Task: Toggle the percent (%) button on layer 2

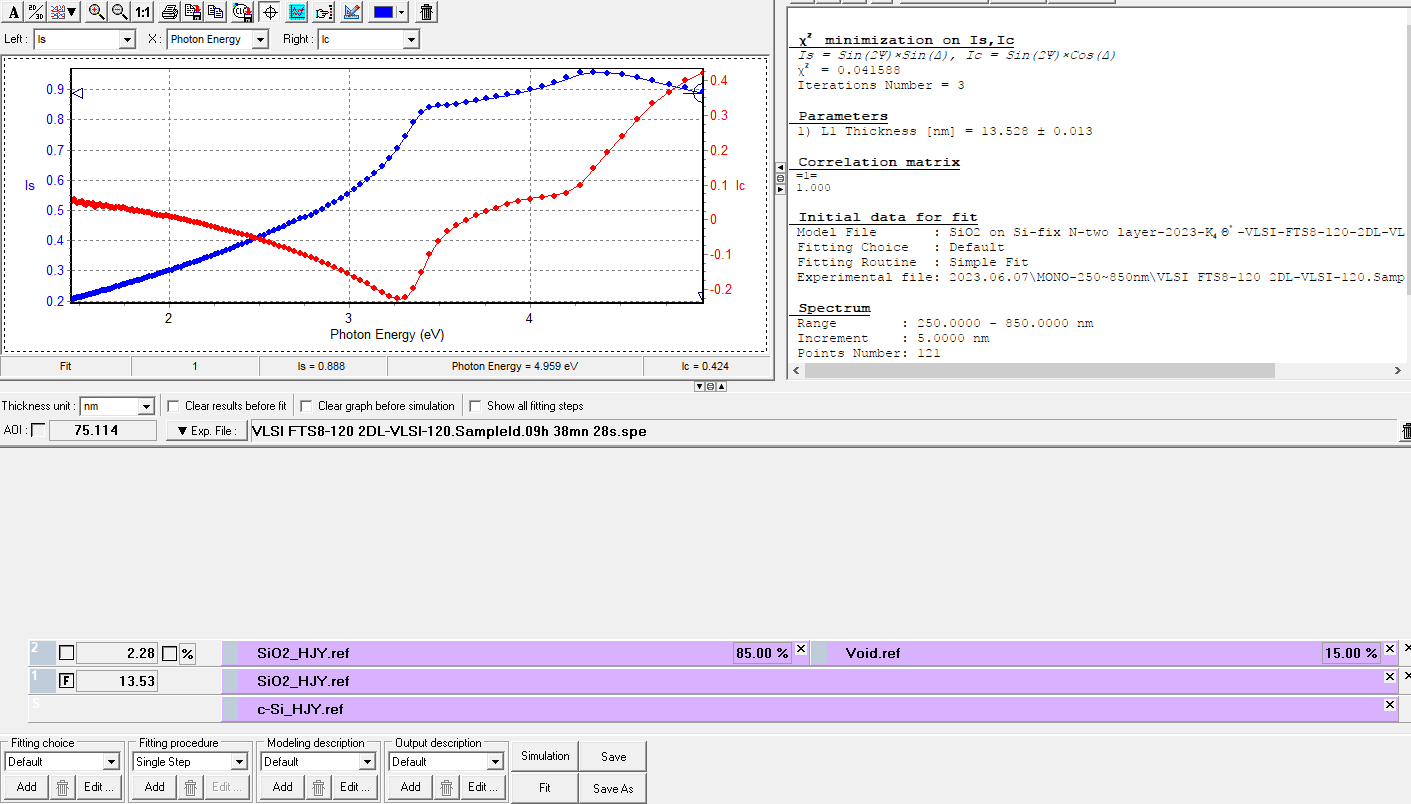Action: [187, 653]
